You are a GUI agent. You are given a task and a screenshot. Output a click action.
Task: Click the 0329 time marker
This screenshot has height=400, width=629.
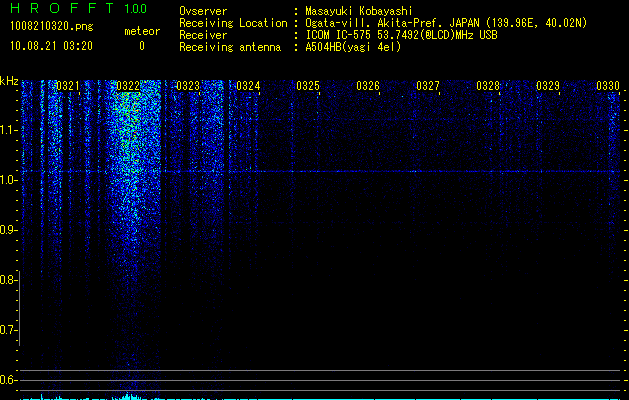pos(548,86)
